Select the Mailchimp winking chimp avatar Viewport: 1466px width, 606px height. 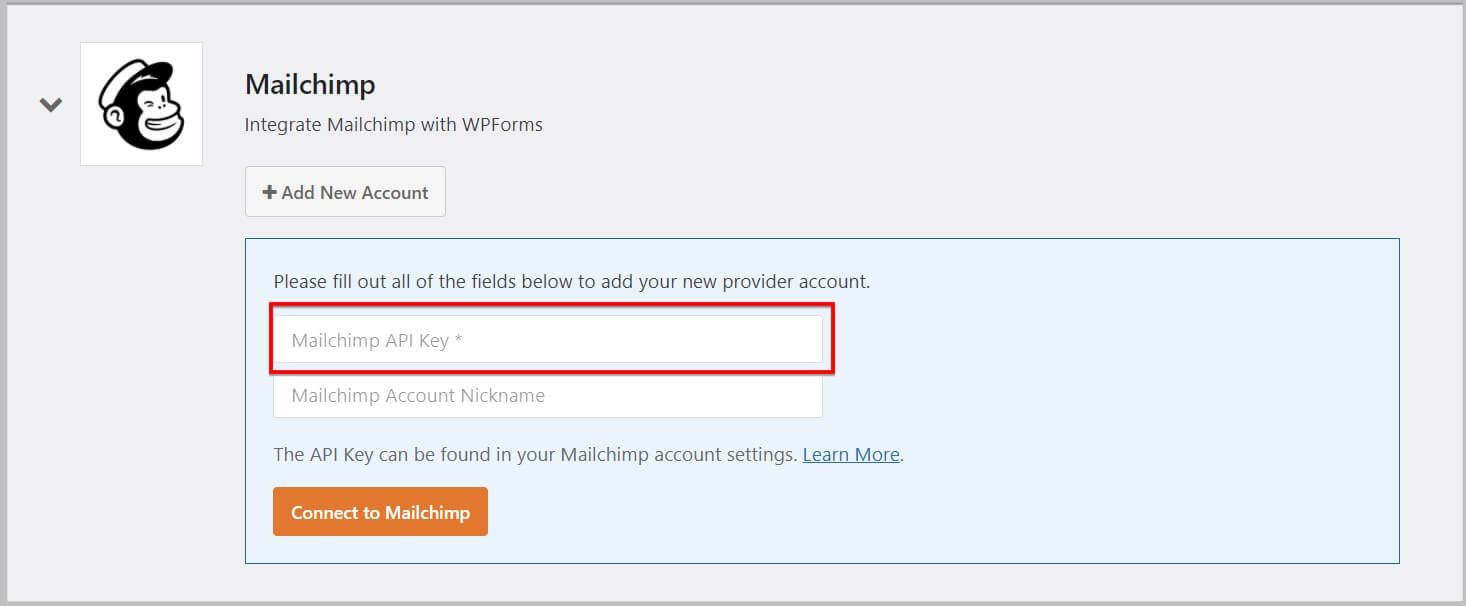tap(140, 104)
